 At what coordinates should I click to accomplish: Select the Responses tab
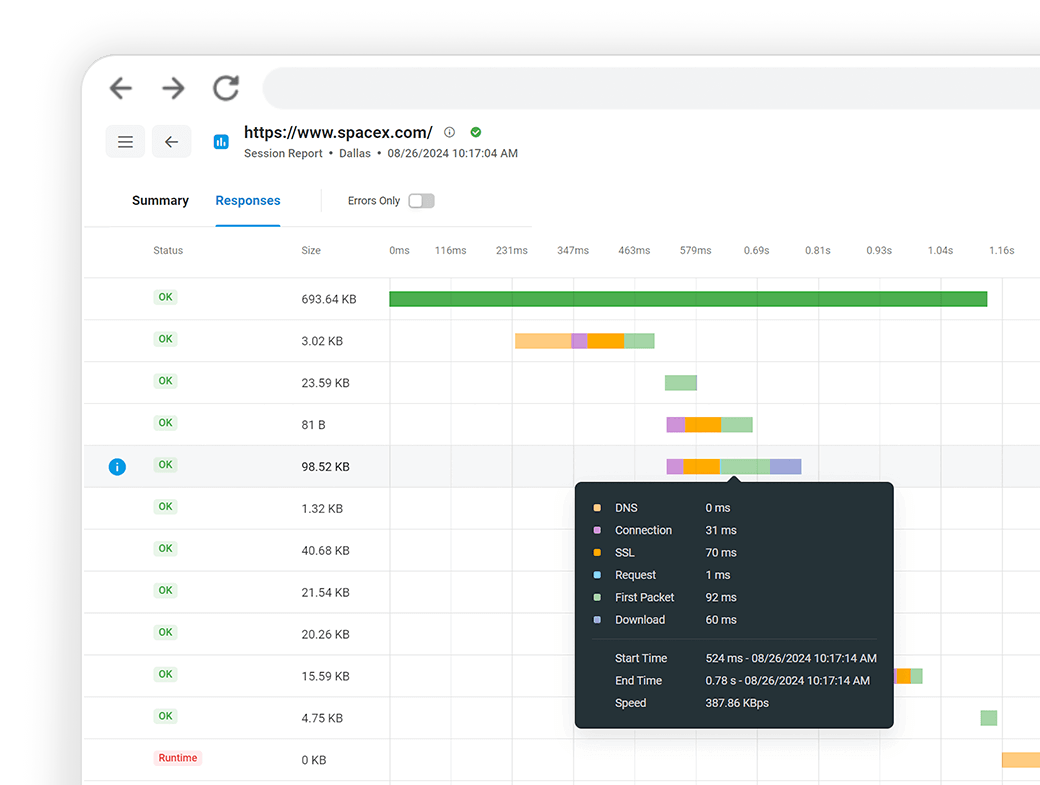(248, 201)
